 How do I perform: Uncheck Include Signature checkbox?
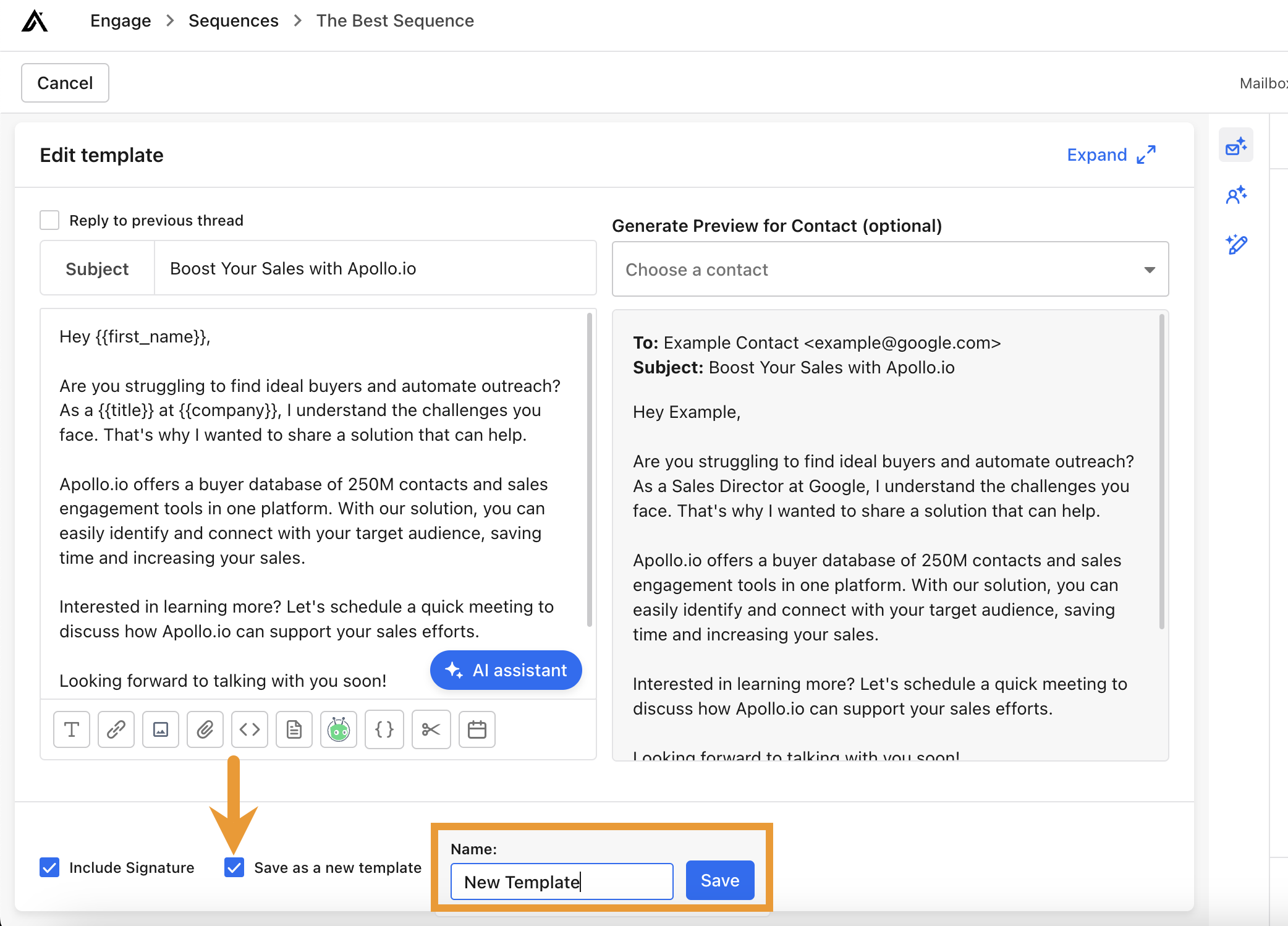click(49, 867)
